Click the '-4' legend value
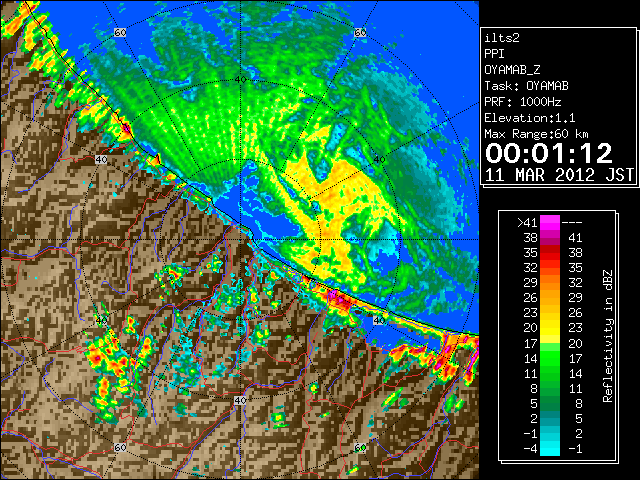 tap(530, 449)
